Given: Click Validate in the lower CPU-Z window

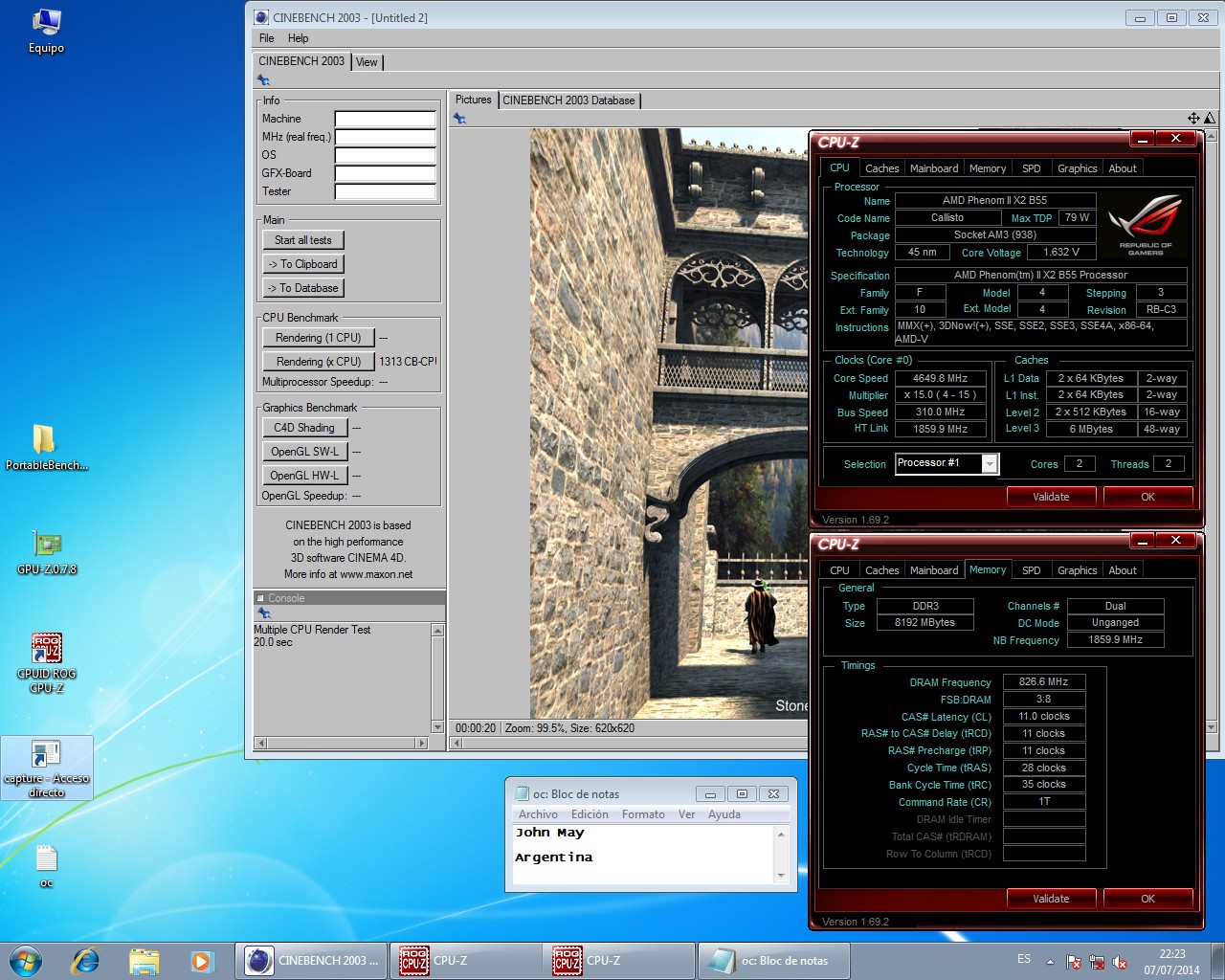Looking at the screenshot, I should [x=1051, y=899].
